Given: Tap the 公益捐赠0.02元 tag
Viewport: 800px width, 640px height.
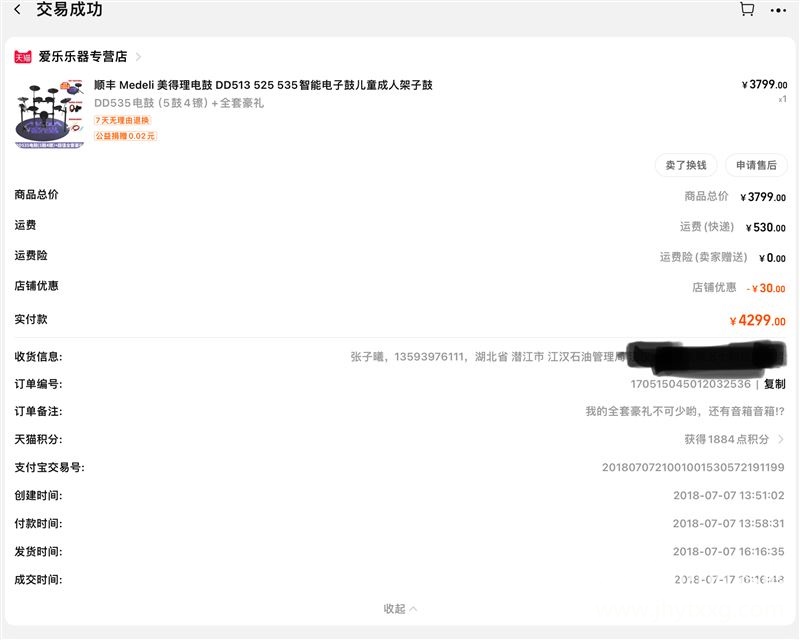Looking at the screenshot, I should point(125,136).
